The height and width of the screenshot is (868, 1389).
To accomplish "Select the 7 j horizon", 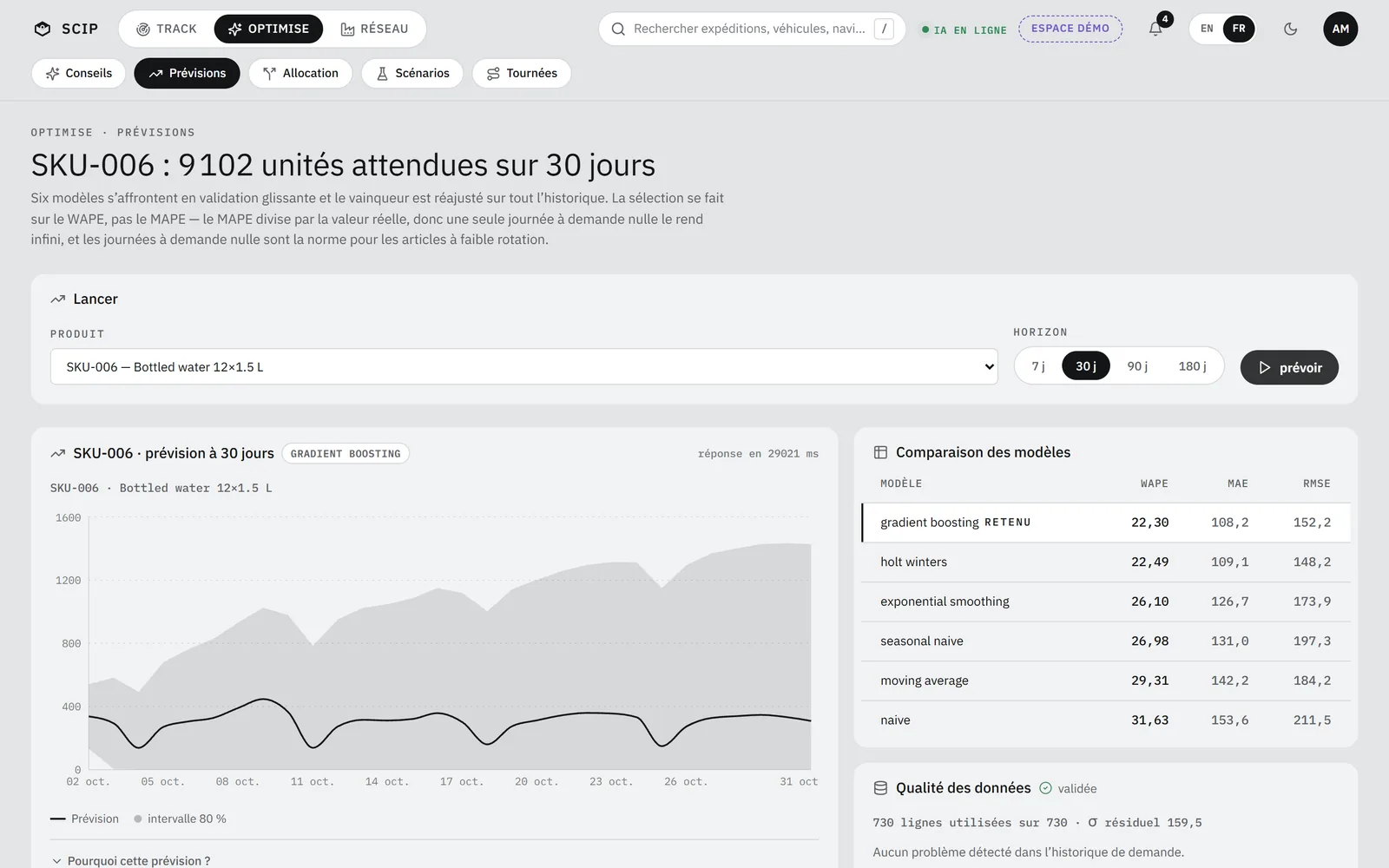I will (x=1038, y=366).
